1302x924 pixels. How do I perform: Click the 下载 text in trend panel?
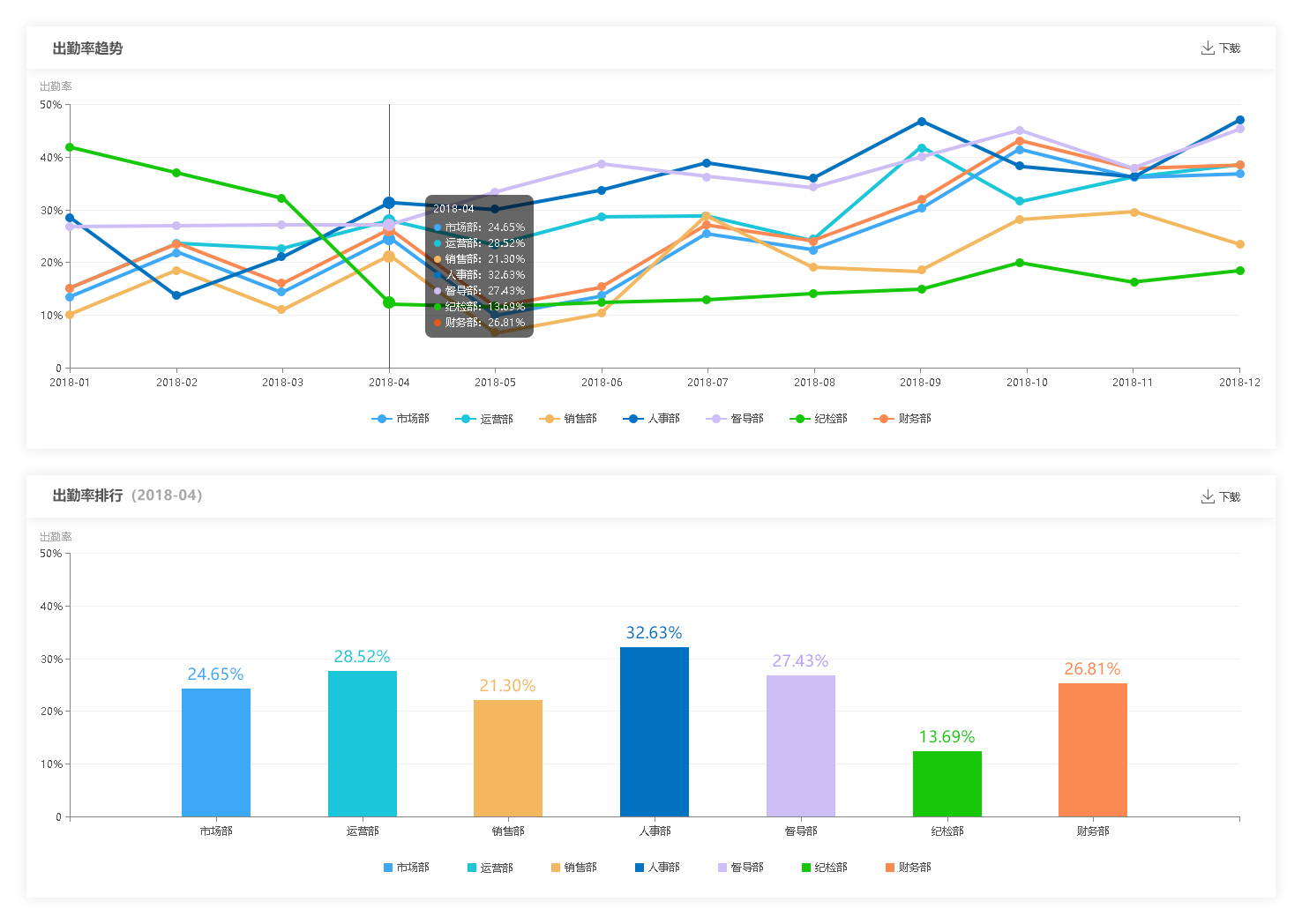click(1230, 48)
